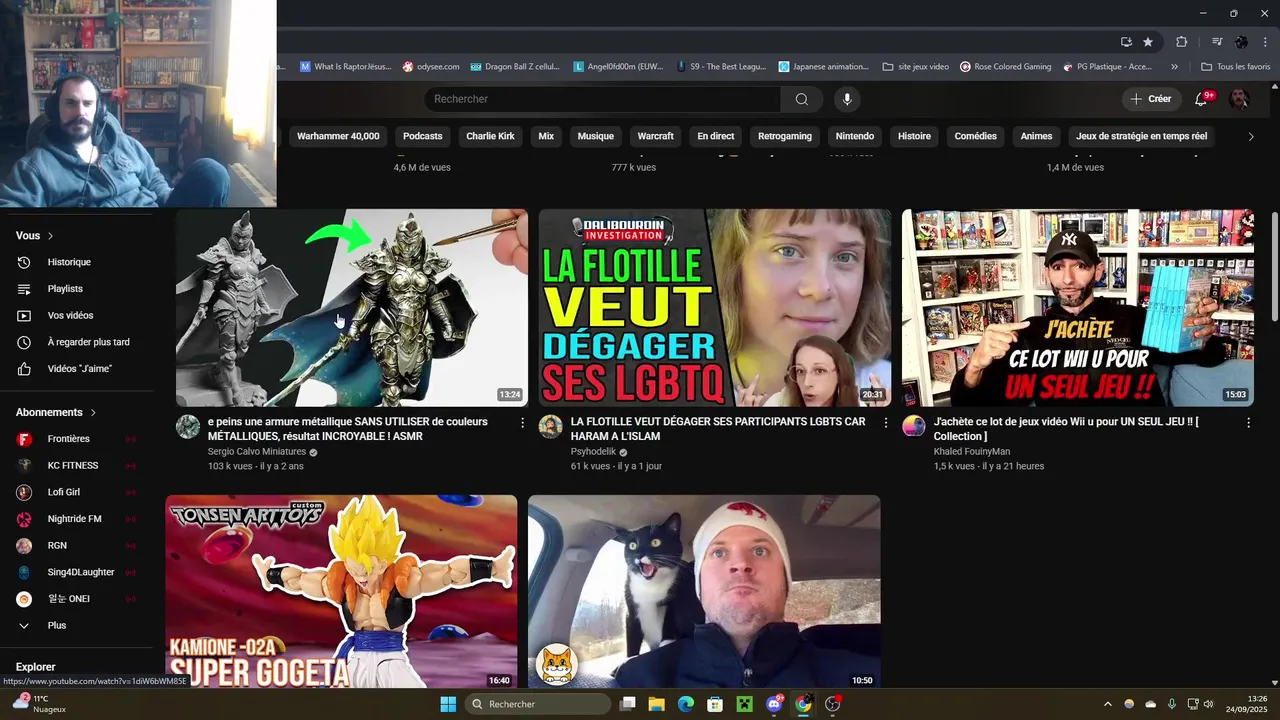This screenshot has height=720, width=1280.
Task: Open File Explorer from the taskbar
Action: pyautogui.click(x=656, y=704)
